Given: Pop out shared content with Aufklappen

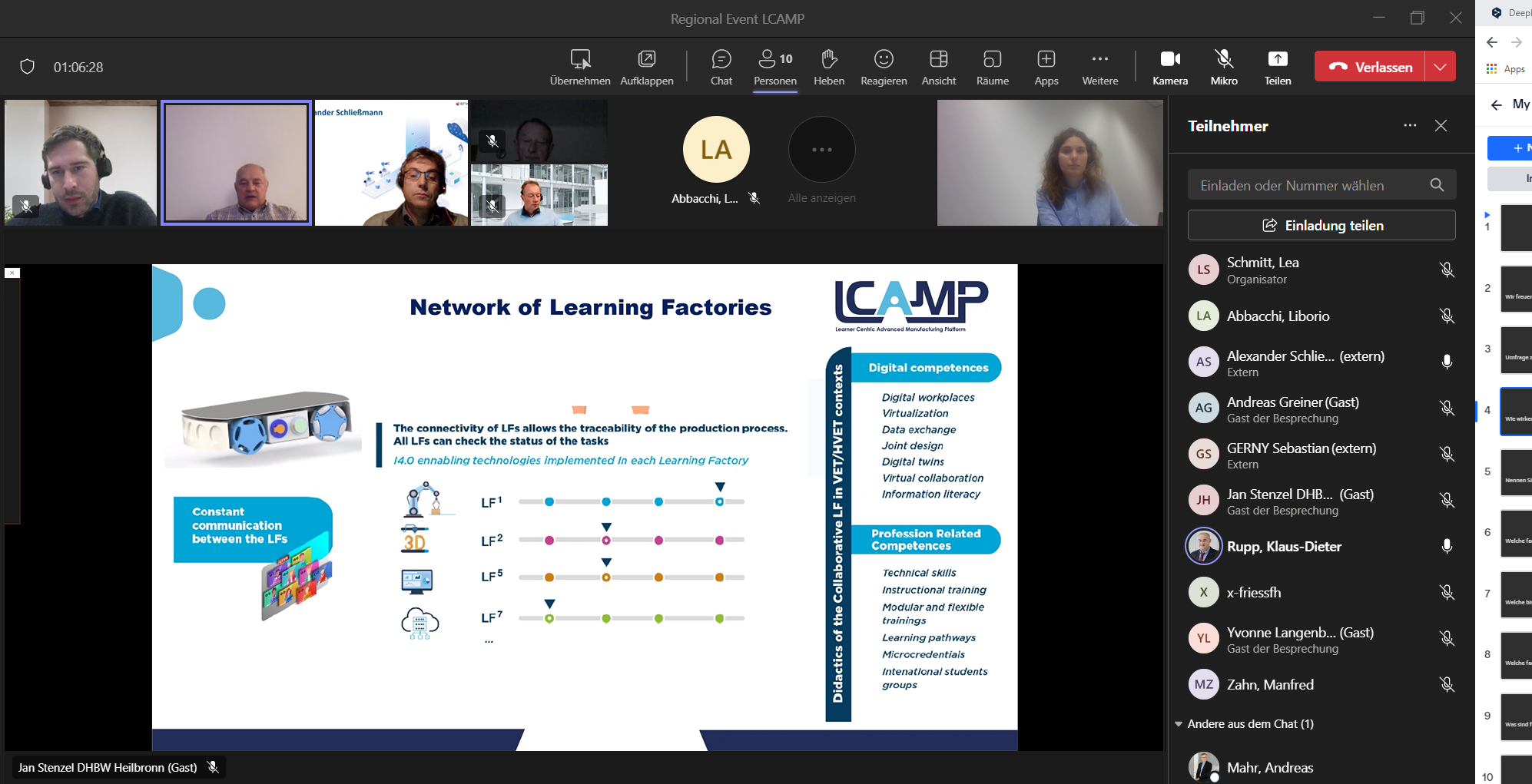Looking at the screenshot, I should [646, 67].
